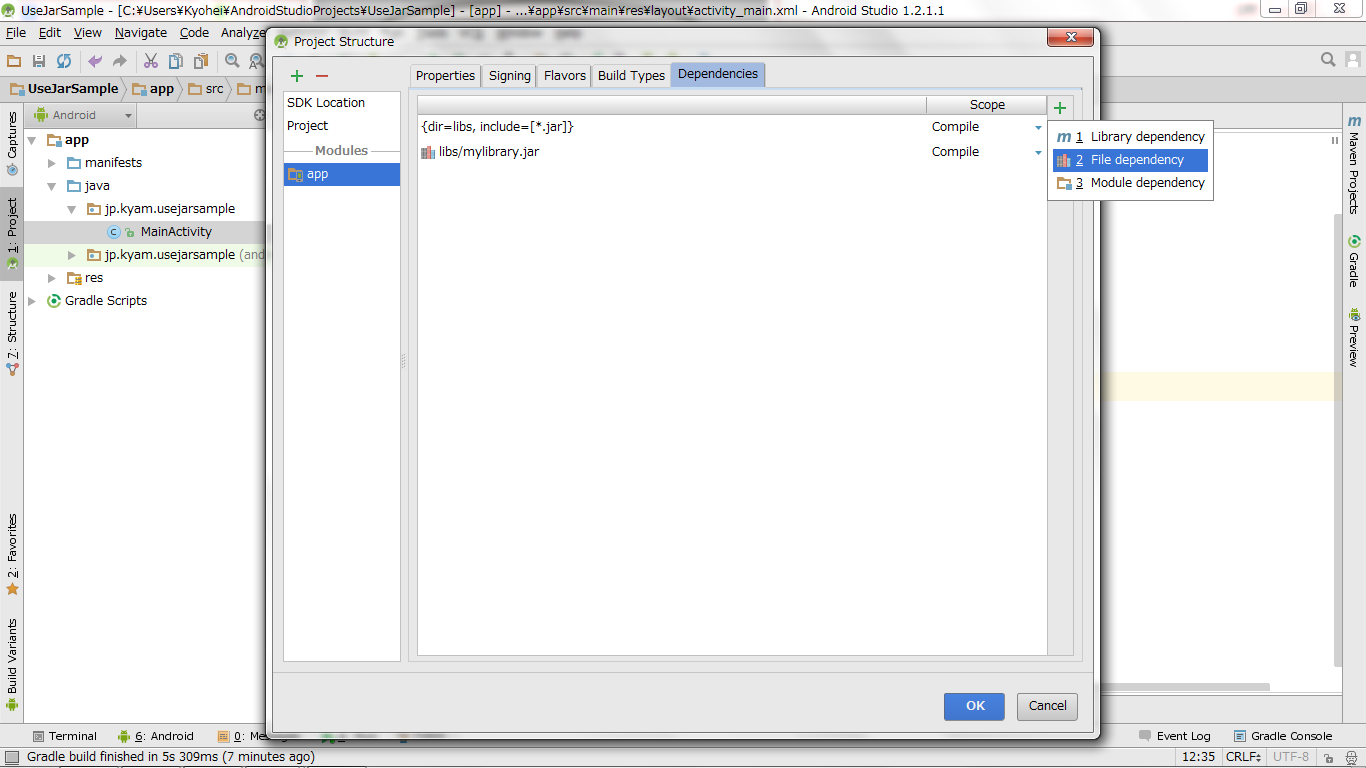Image resolution: width=1366 pixels, height=768 pixels.
Task: Click OK in Project Structure dialog
Action: click(976, 706)
